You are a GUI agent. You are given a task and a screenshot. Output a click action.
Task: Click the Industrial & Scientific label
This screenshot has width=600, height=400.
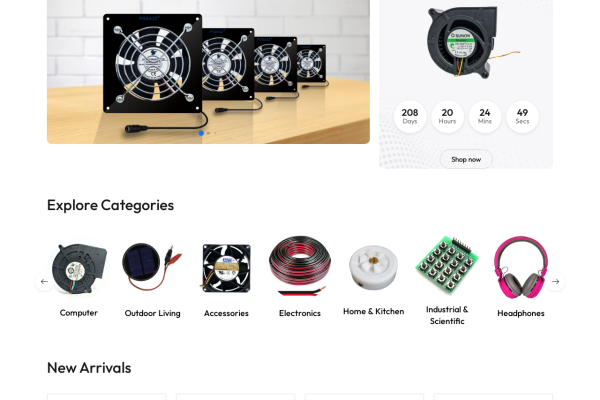coord(447,315)
